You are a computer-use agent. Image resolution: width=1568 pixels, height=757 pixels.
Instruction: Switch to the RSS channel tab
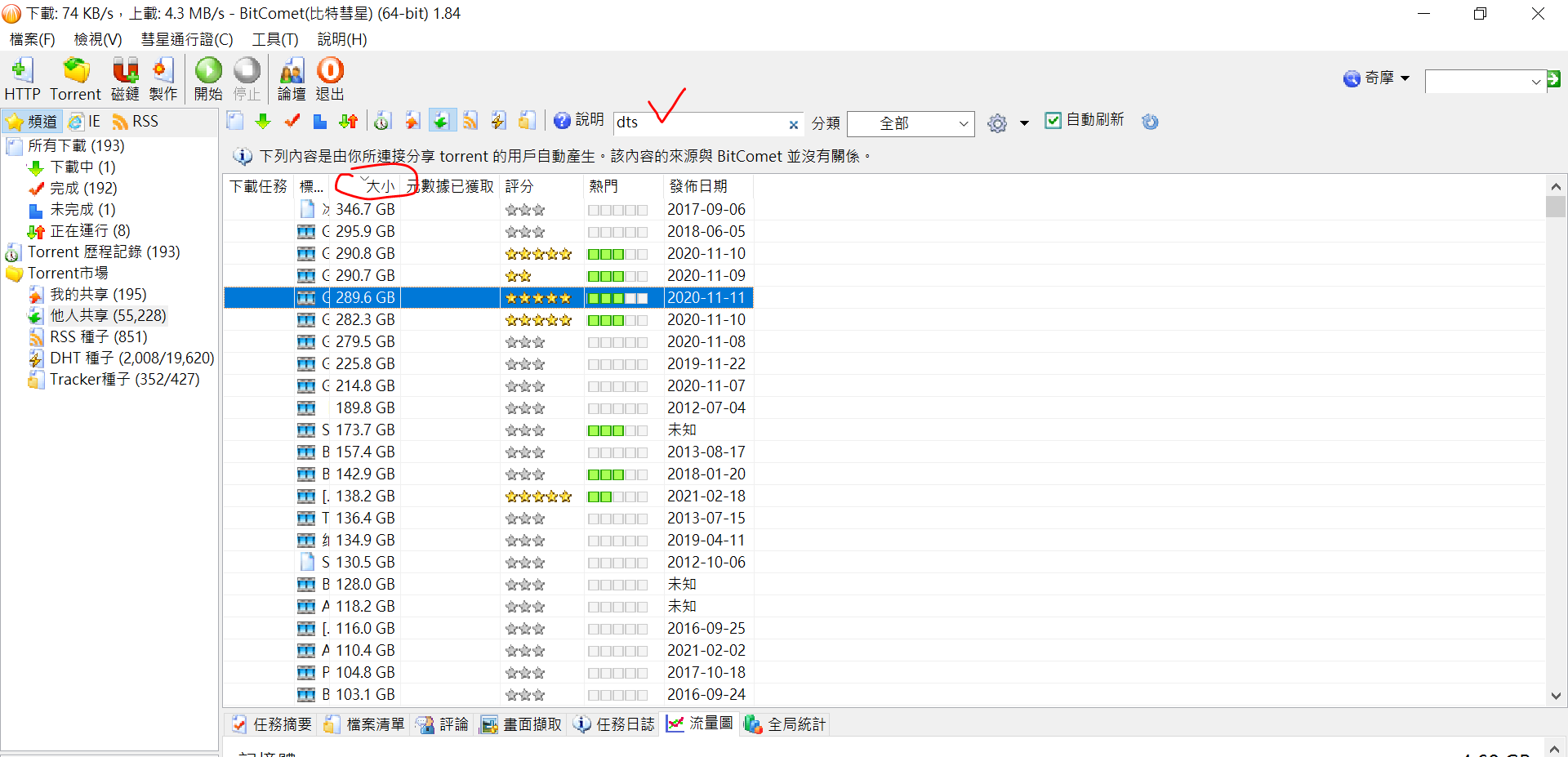point(136,122)
